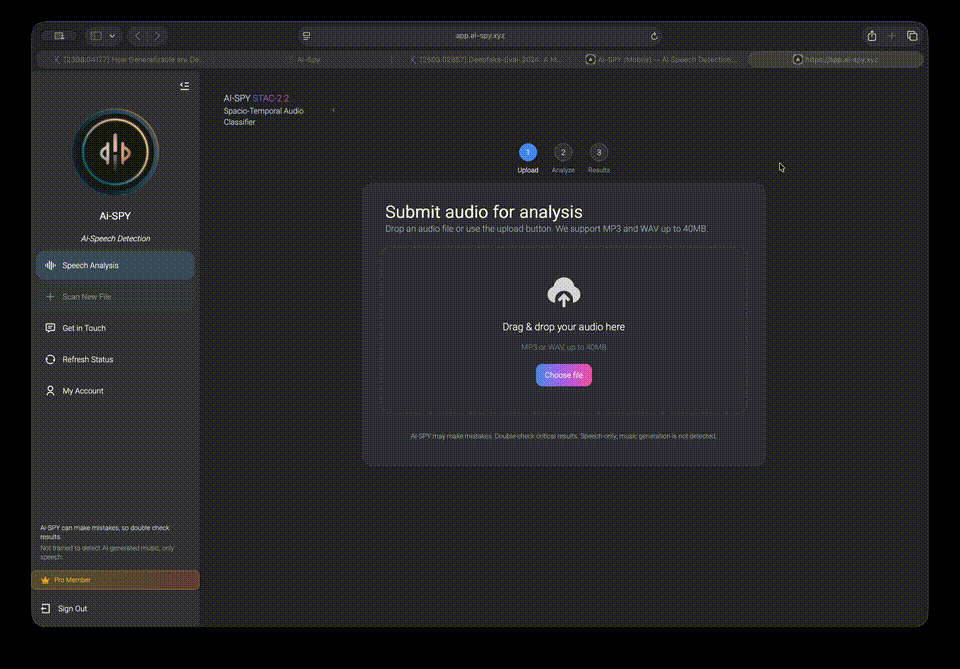Click the 'Spacio-Temporal Audio Classifier' subtitle
Screen dimensions: 960x669
point(263,116)
